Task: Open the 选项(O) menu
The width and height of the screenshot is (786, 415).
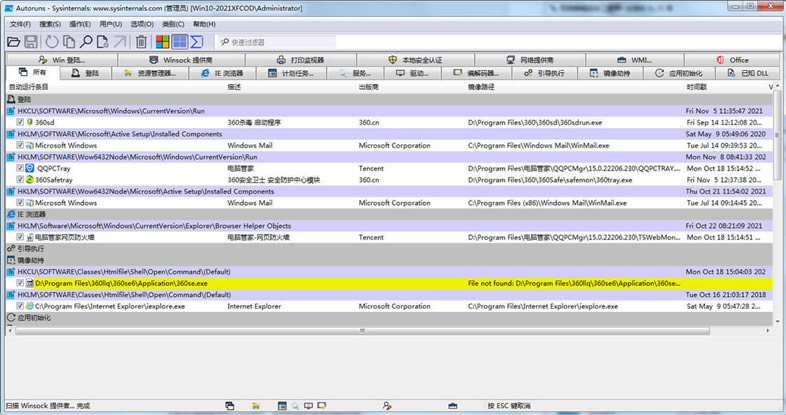Action: coord(142,24)
